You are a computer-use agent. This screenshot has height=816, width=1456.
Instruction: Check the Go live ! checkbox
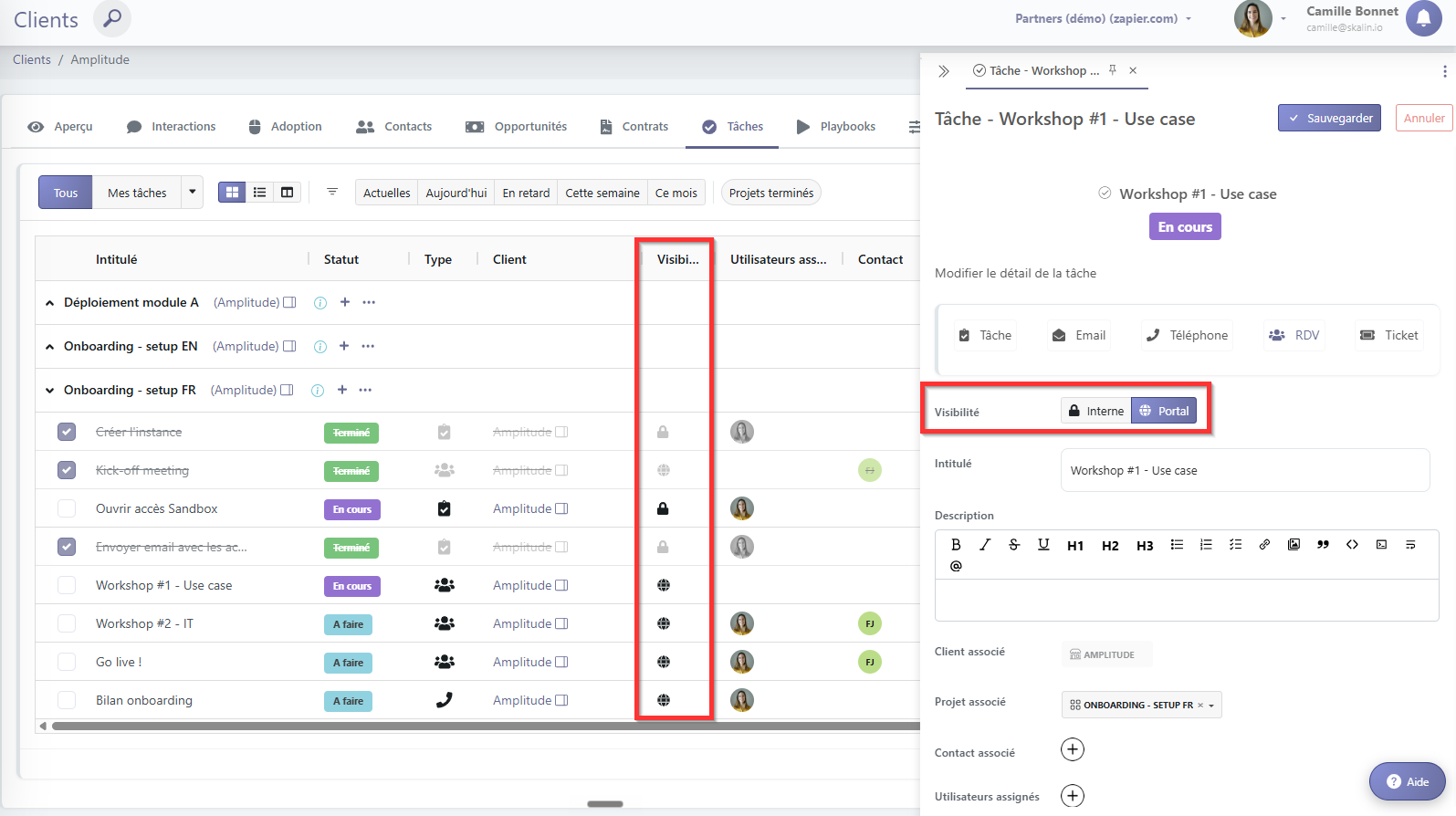coord(67,662)
